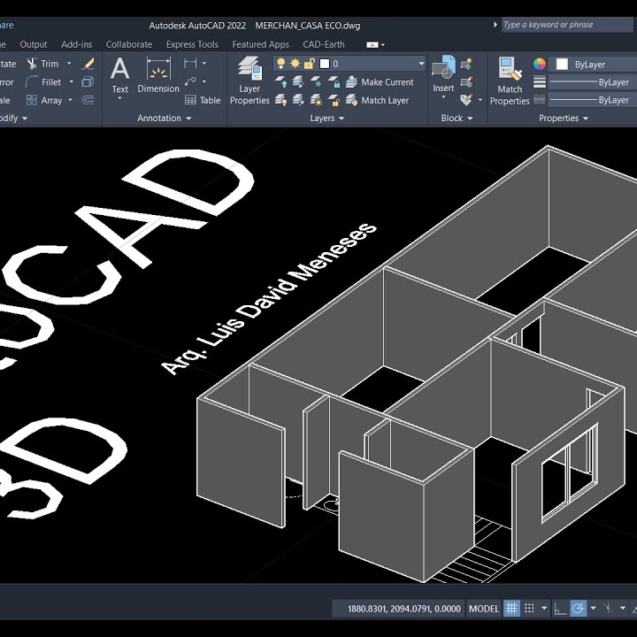The width and height of the screenshot is (637, 637).
Task: Toggle polar tracking in status bar
Action: (x=578, y=608)
